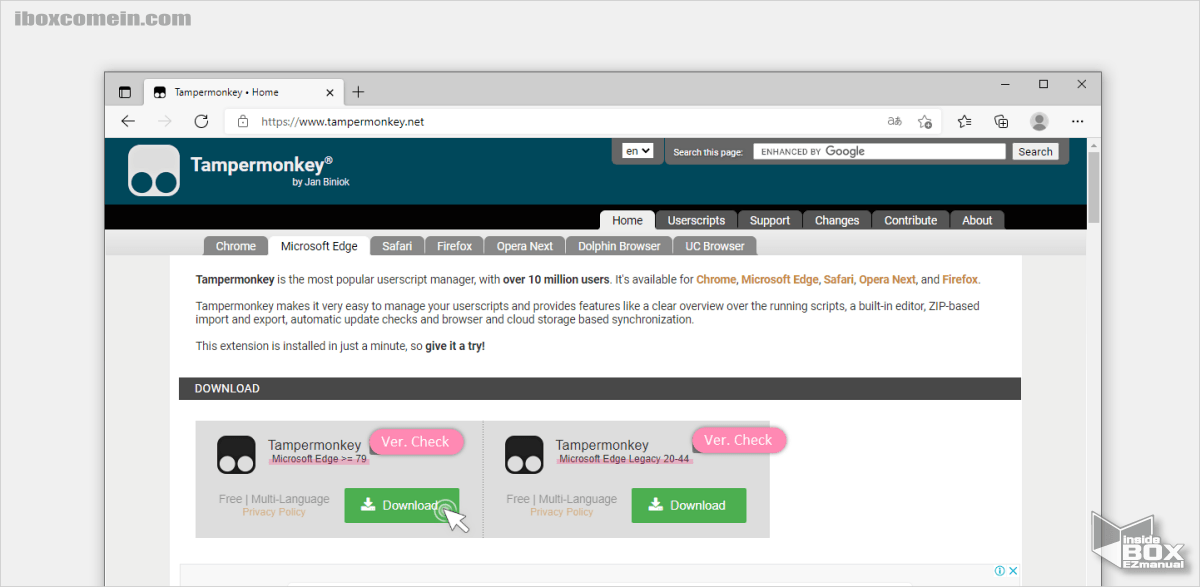Click the browser Back arrow
Viewport: 1200px width, 587px height.
pos(128,121)
